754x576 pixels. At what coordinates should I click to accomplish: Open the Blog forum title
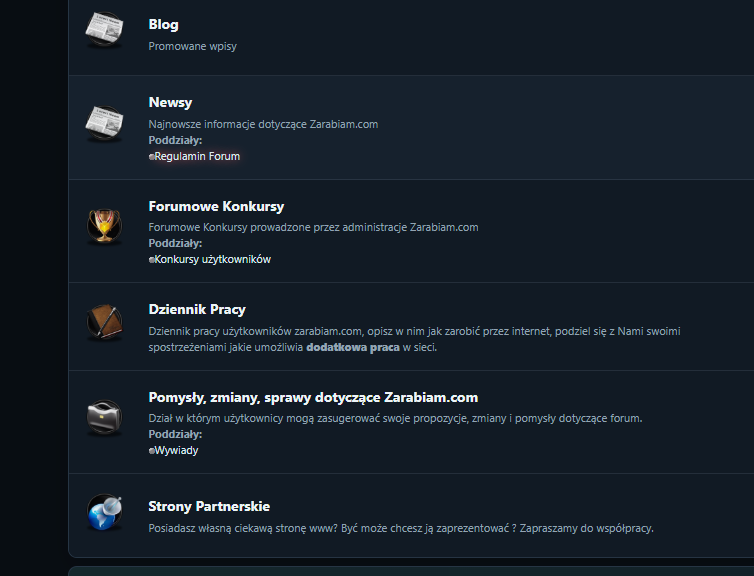pyautogui.click(x=163, y=25)
